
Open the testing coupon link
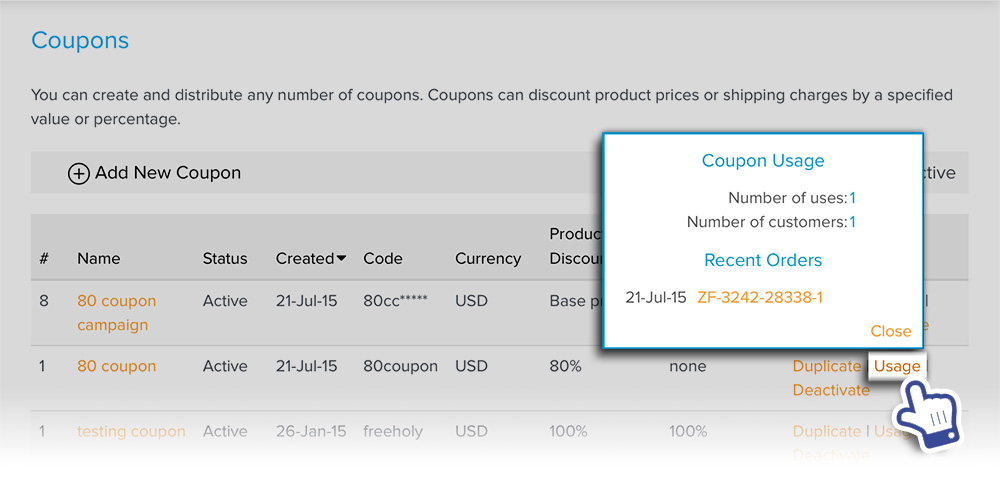[x=131, y=431]
